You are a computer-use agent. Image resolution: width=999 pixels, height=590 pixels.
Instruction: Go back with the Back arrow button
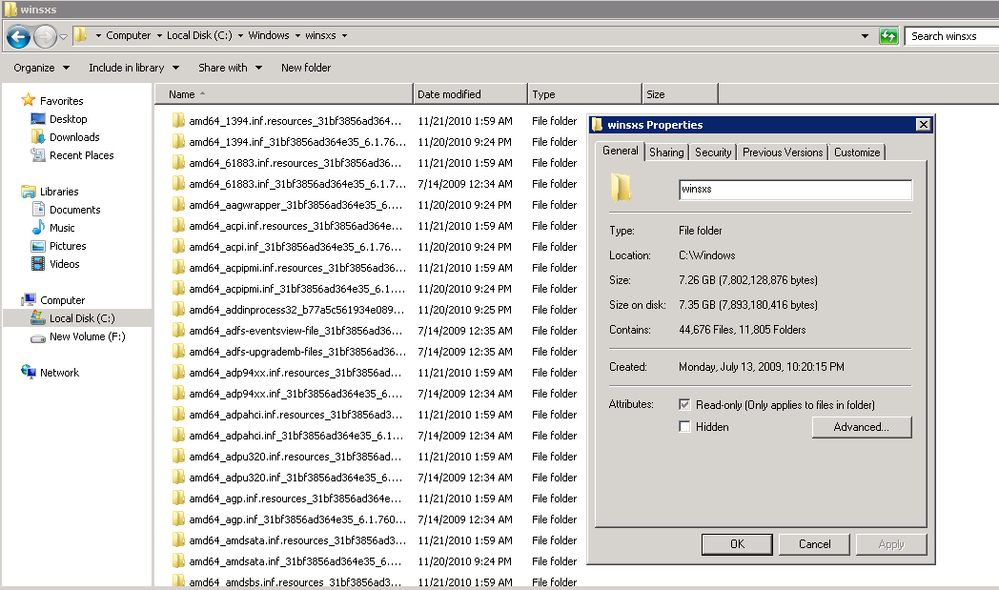coord(18,36)
